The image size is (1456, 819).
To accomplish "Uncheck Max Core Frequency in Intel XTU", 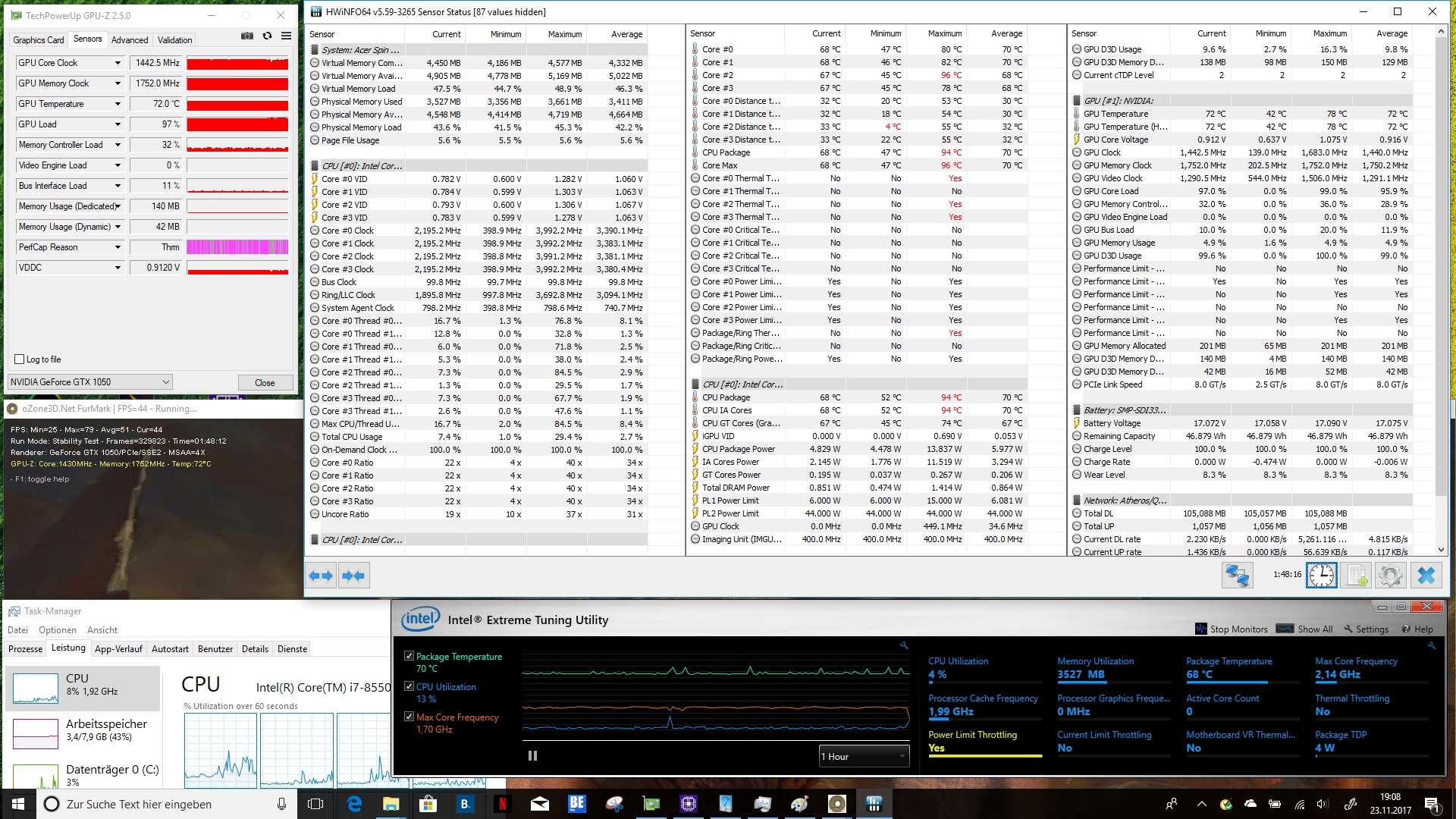I will pyautogui.click(x=409, y=717).
